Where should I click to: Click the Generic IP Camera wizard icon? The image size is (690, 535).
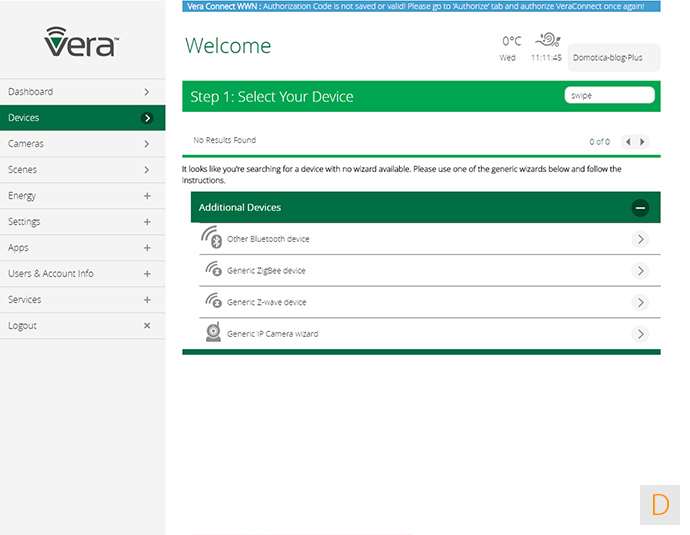[213, 333]
